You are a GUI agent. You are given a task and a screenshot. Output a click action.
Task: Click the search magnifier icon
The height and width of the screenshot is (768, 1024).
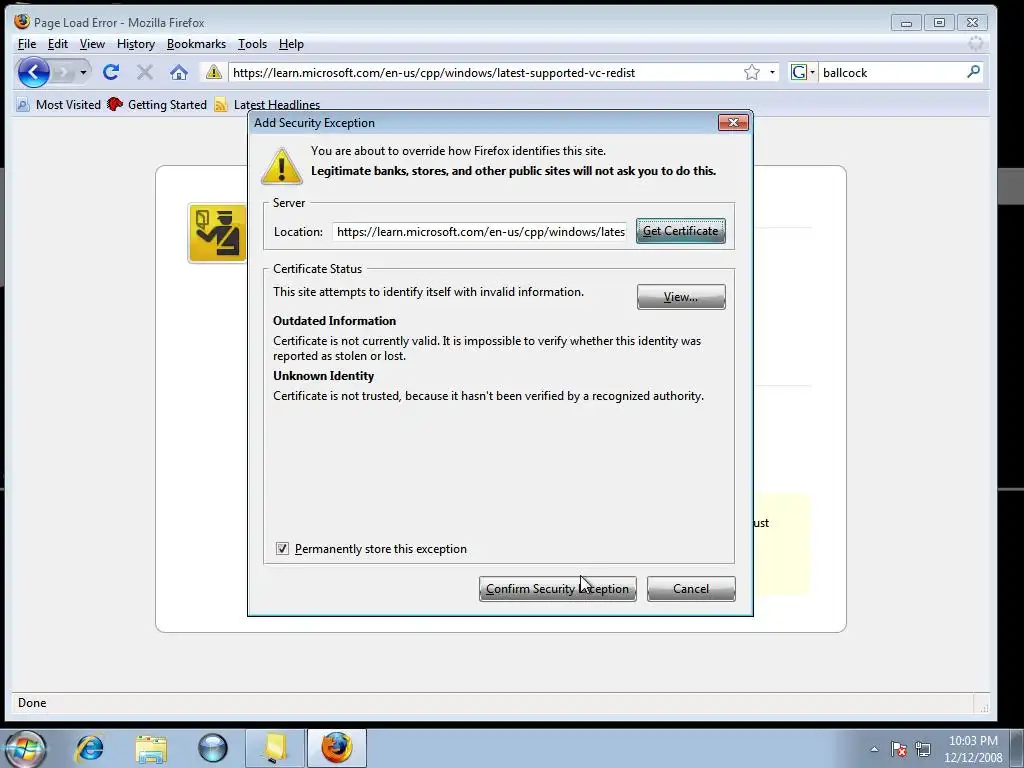973,72
